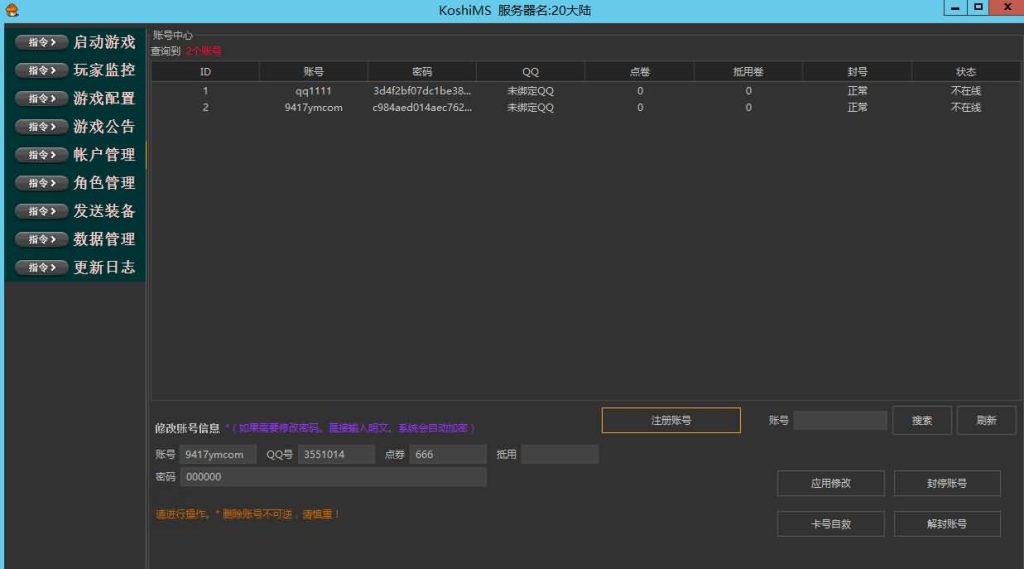Open the 发送装备 section
Viewport: 1024px width, 569px height.
pyautogui.click(x=104, y=211)
